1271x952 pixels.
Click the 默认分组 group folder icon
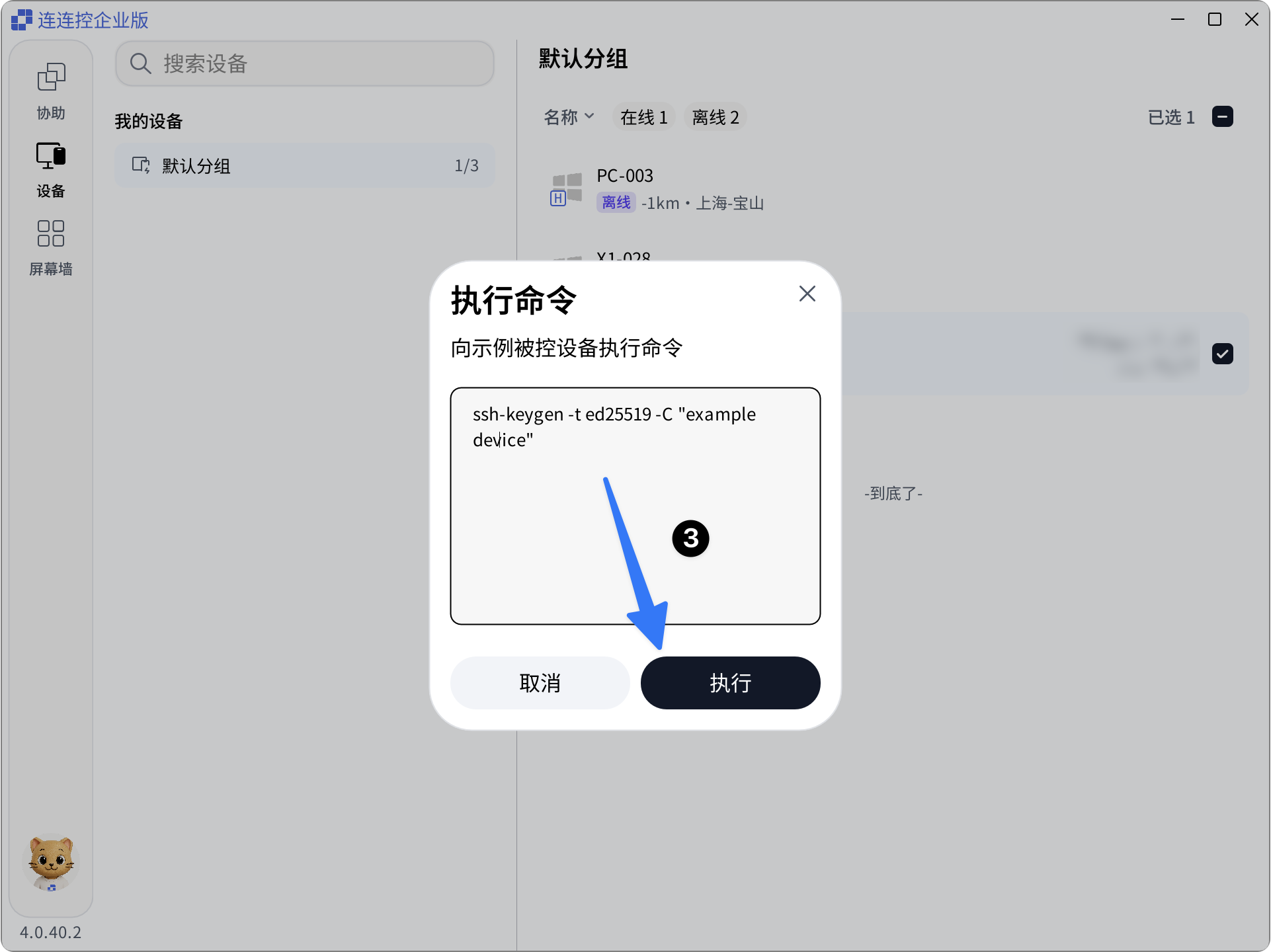point(141,165)
